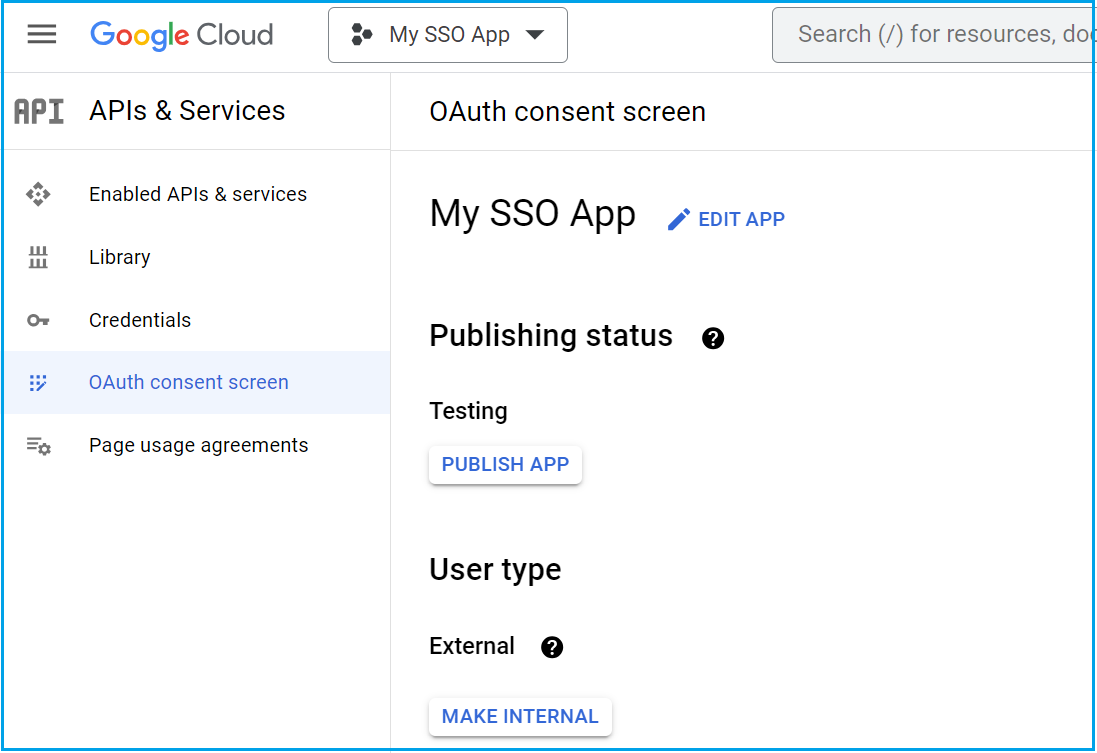The width and height of the screenshot is (1097, 753).
Task: Click the PUBLISH APP button
Action: pos(505,464)
